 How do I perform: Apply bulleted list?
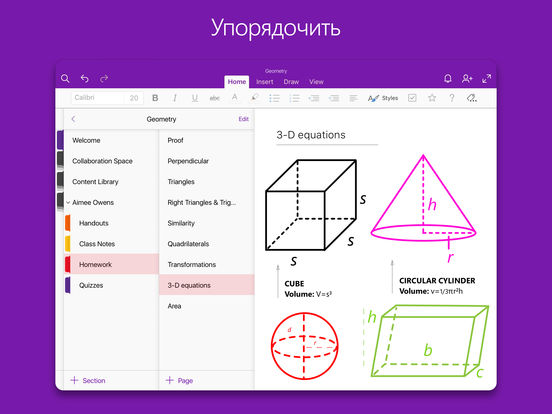(x=274, y=98)
